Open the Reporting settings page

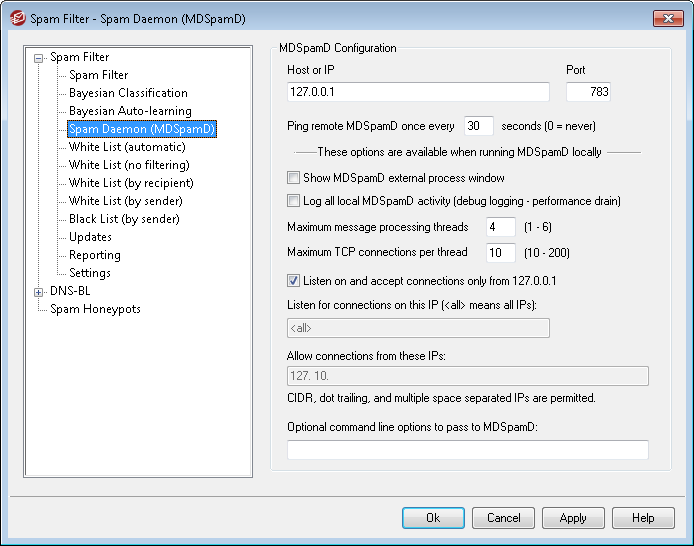tap(95, 255)
